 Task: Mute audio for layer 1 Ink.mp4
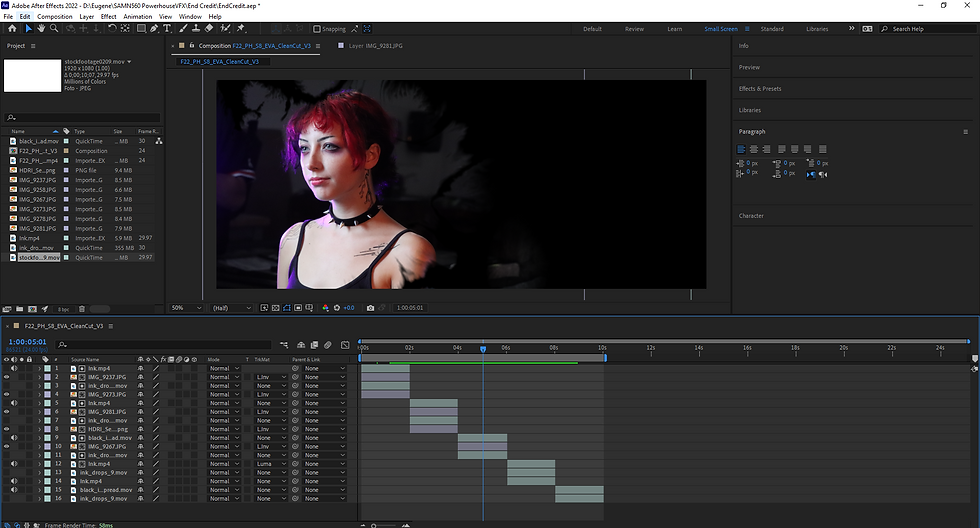point(15,368)
